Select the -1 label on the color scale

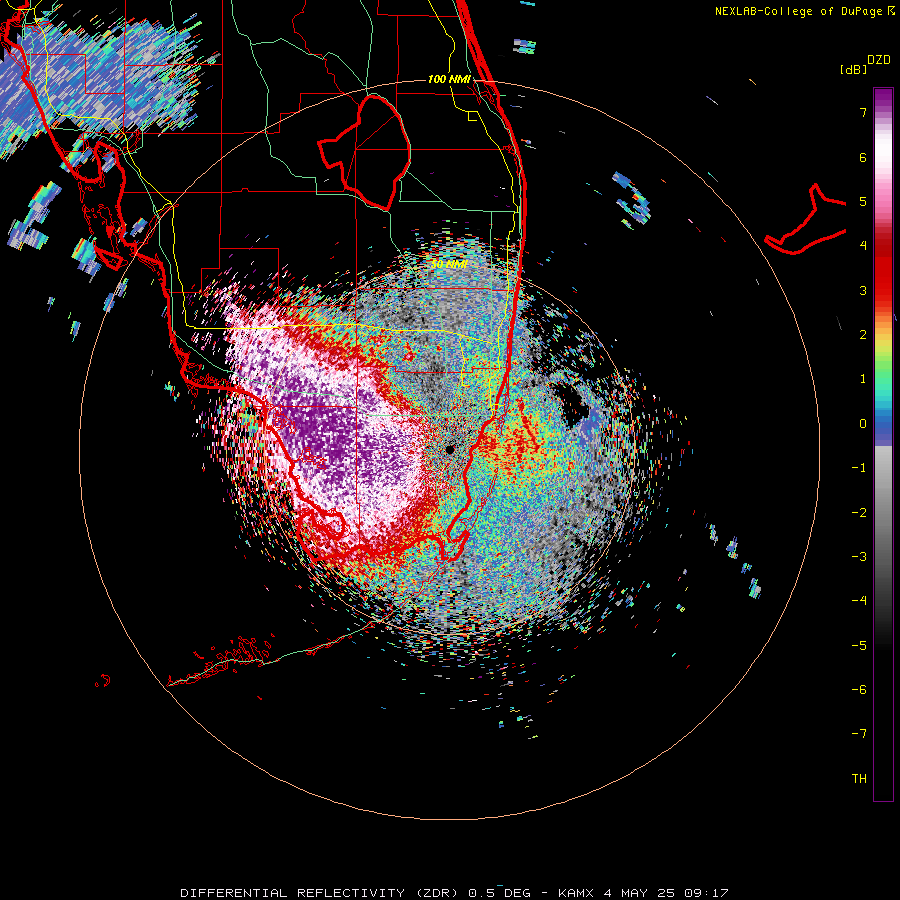(x=859, y=468)
